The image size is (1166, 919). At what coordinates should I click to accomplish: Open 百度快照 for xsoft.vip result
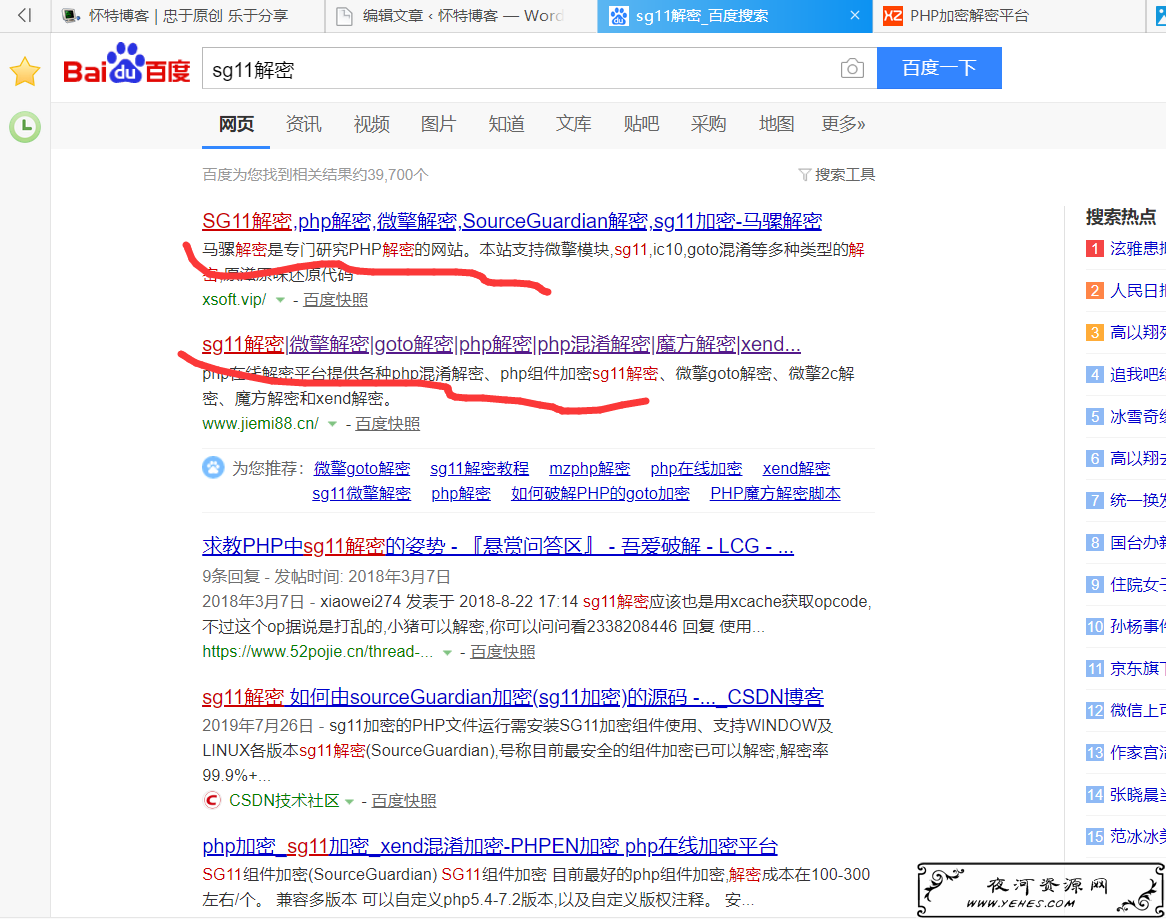[x=335, y=300]
